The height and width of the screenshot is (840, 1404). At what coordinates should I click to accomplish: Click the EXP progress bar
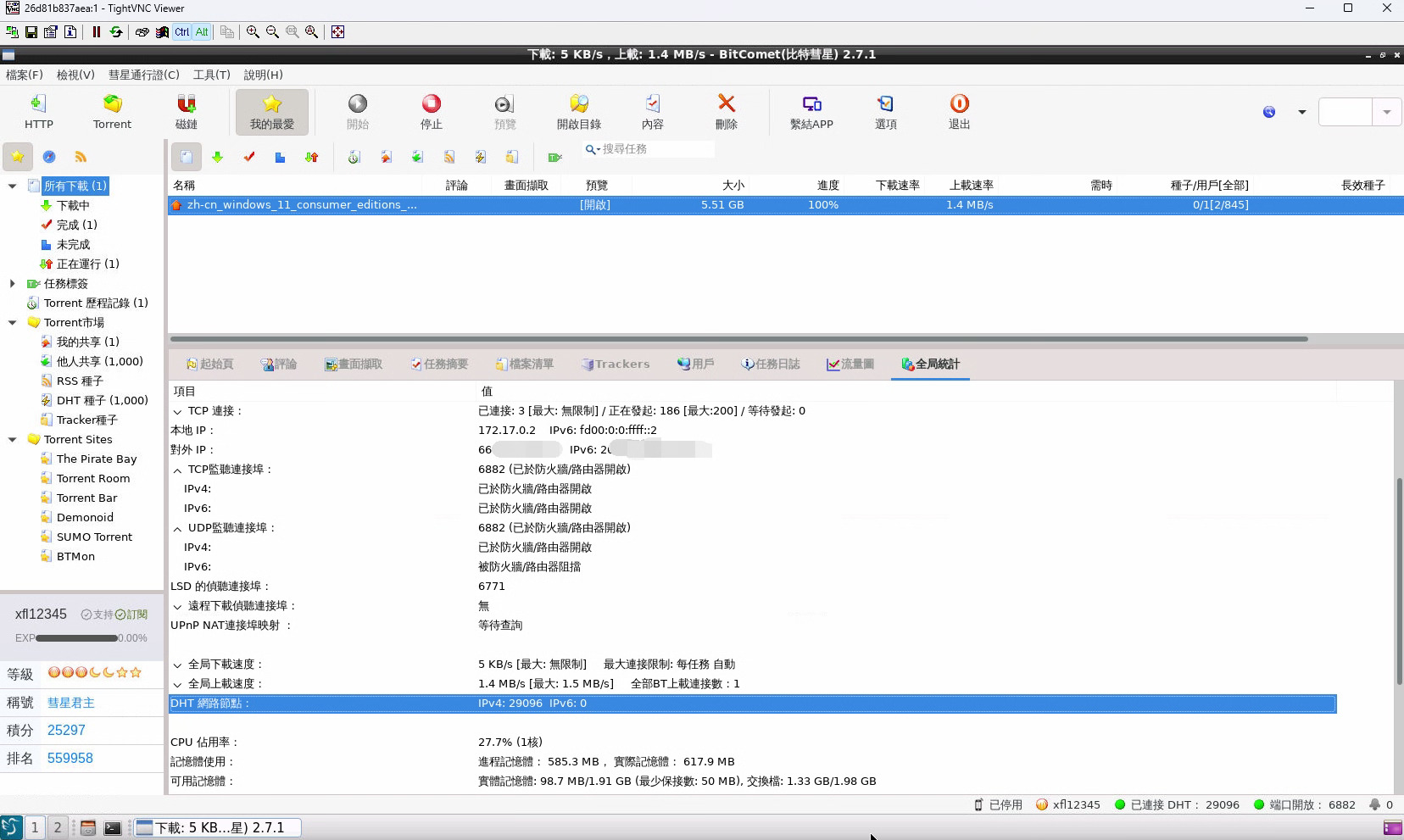[x=77, y=637]
